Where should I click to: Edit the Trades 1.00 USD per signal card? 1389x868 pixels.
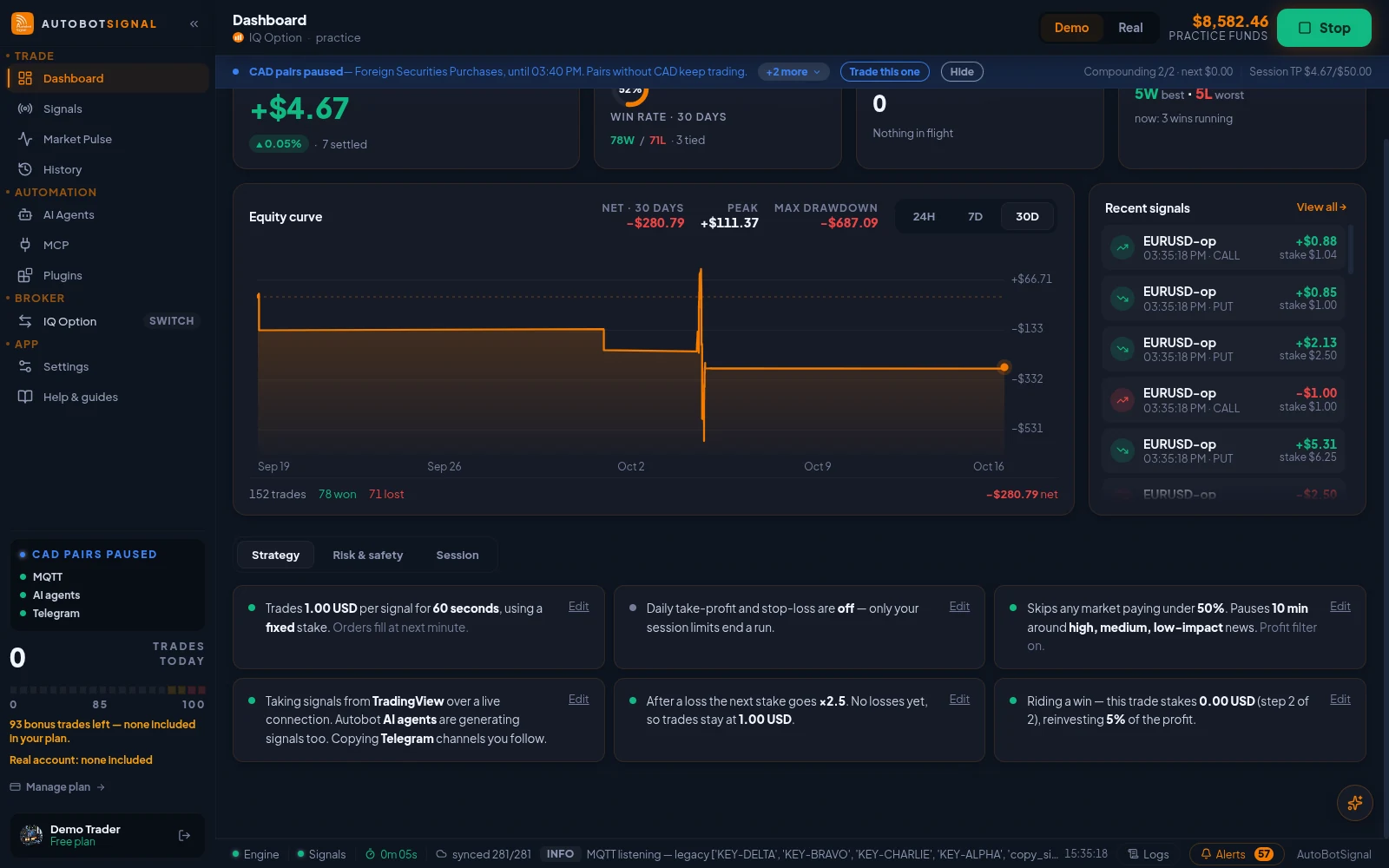pyautogui.click(x=578, y=607)
